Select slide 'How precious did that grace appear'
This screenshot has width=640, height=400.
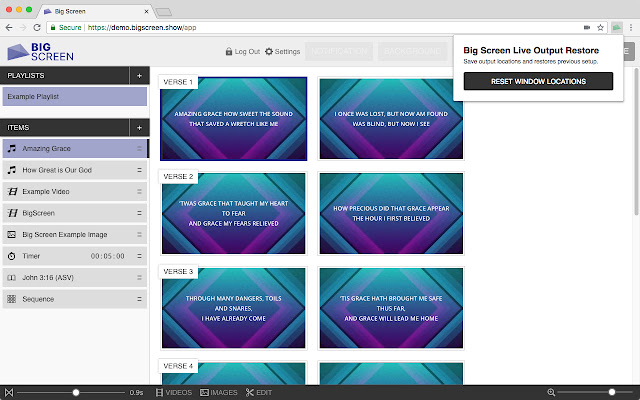pyautogui.click(x=391, y=213)
